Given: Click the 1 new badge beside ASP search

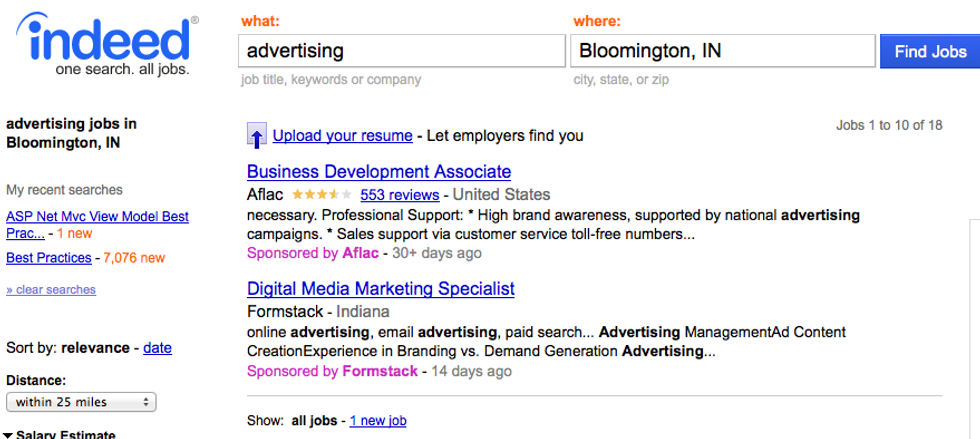Looking at the screenshot, I should 77,233.
